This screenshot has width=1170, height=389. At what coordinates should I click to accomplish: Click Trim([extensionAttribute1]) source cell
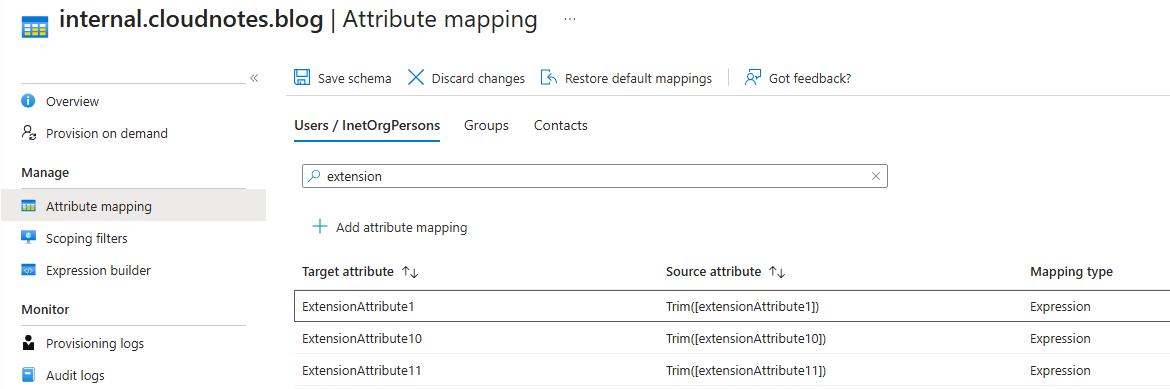coord(743,307)
